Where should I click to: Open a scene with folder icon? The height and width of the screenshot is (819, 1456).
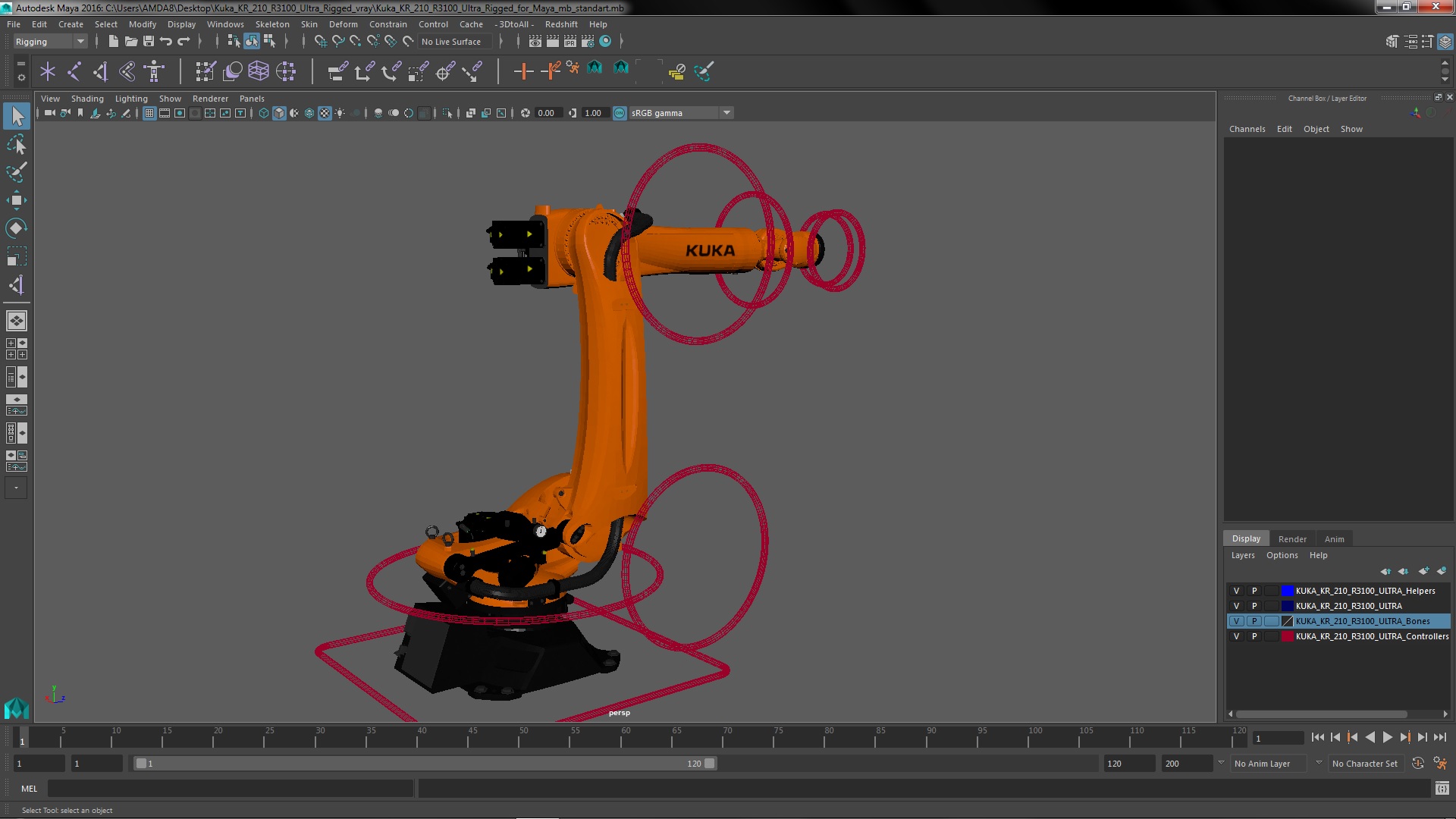130,42
